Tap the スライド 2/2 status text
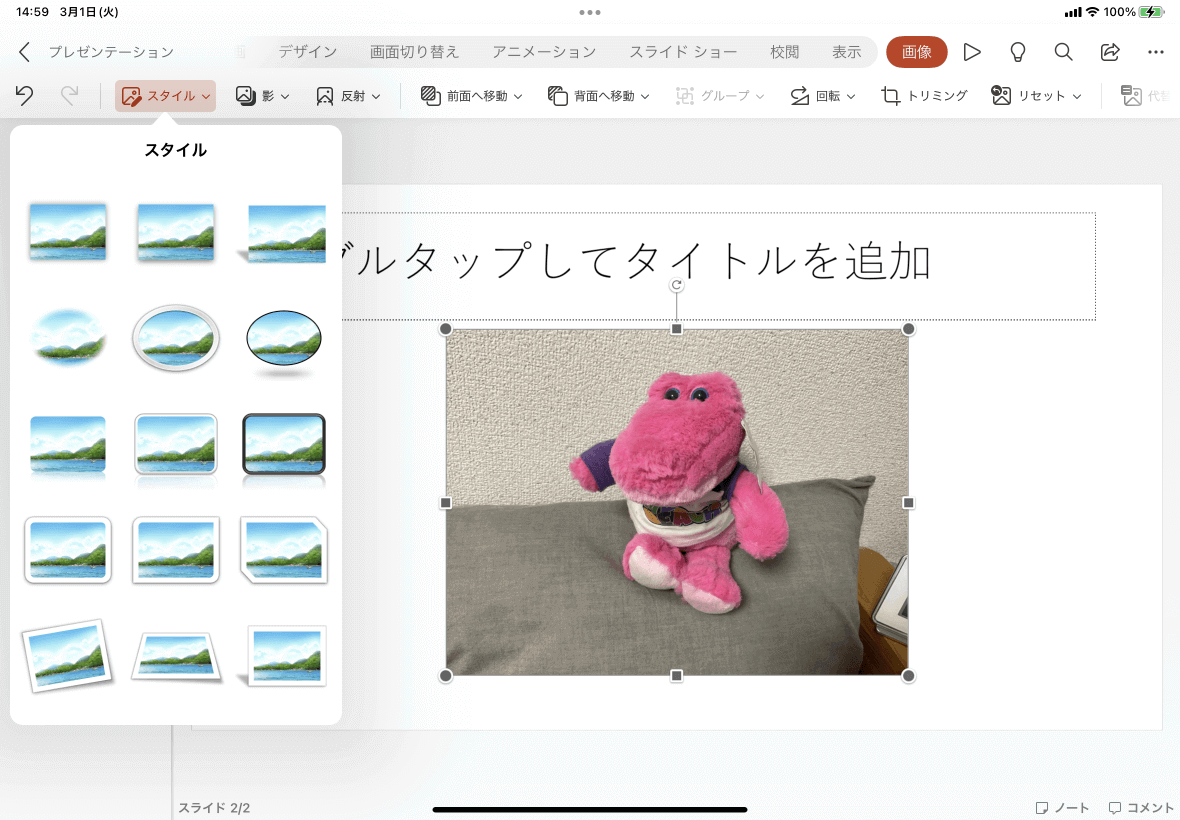The height and width of the screenshot is (820, 1180). pos(214,808)
